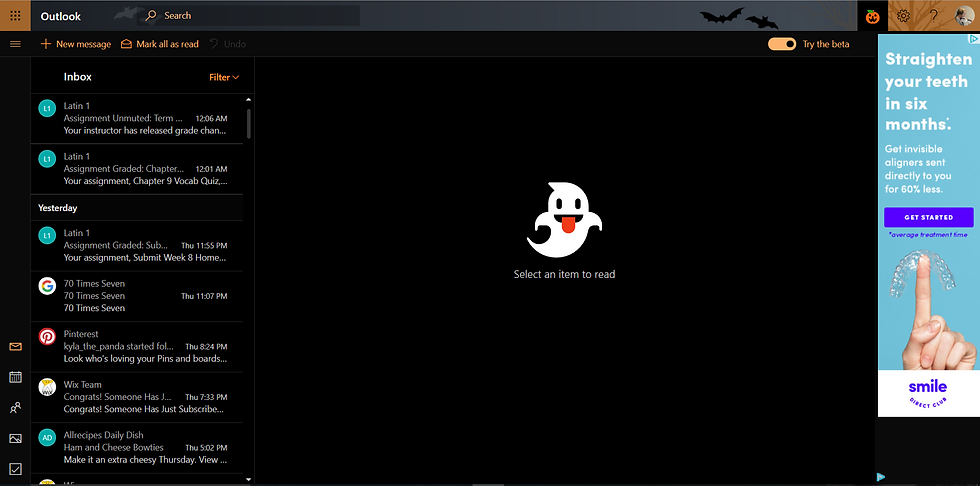The image size is (980, 486).
Task: Click the search magnifier icon
Action: (x=151, y=16)
